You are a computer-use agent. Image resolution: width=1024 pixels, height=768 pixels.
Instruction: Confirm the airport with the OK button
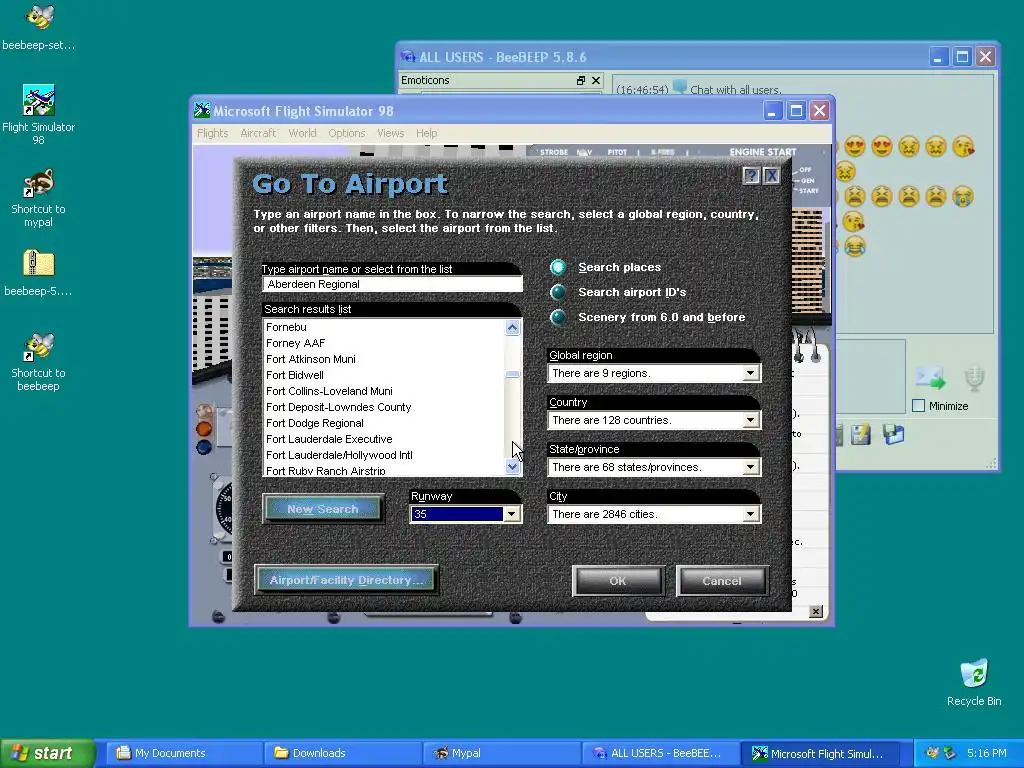(x=618, y=581)
